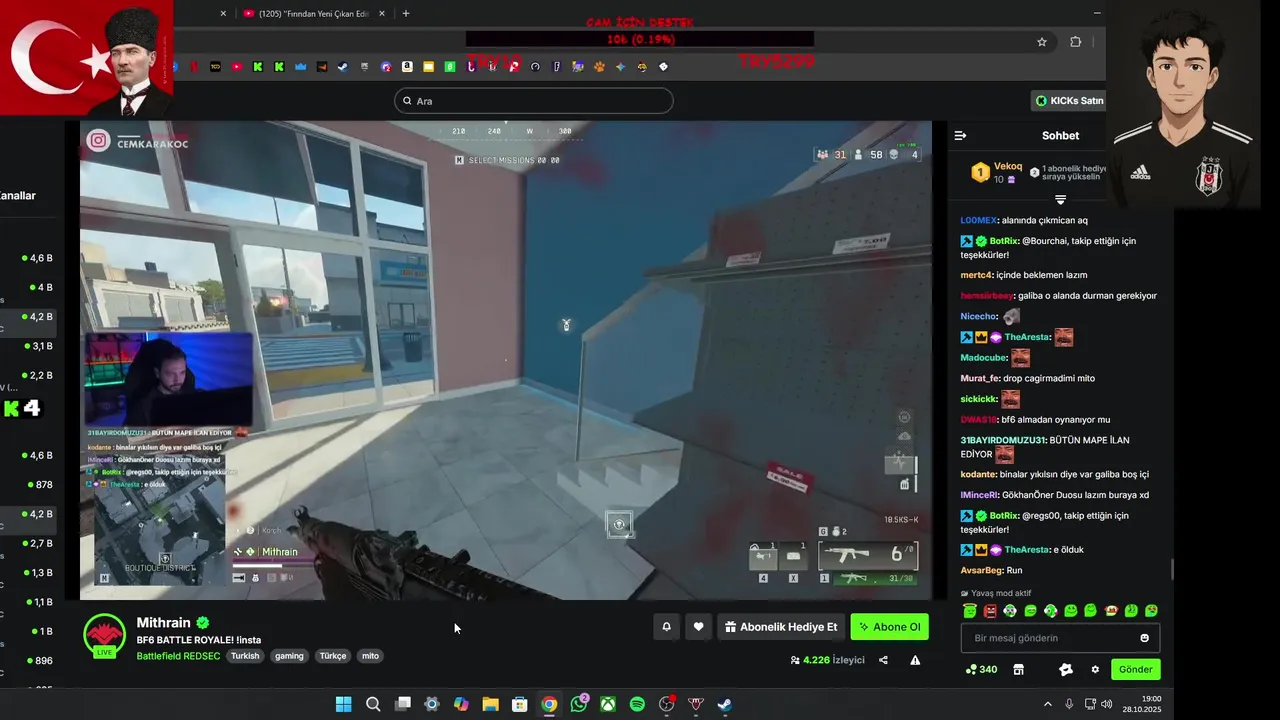Click the Gönder send button
The image size is (1280, 720).
1136,669
